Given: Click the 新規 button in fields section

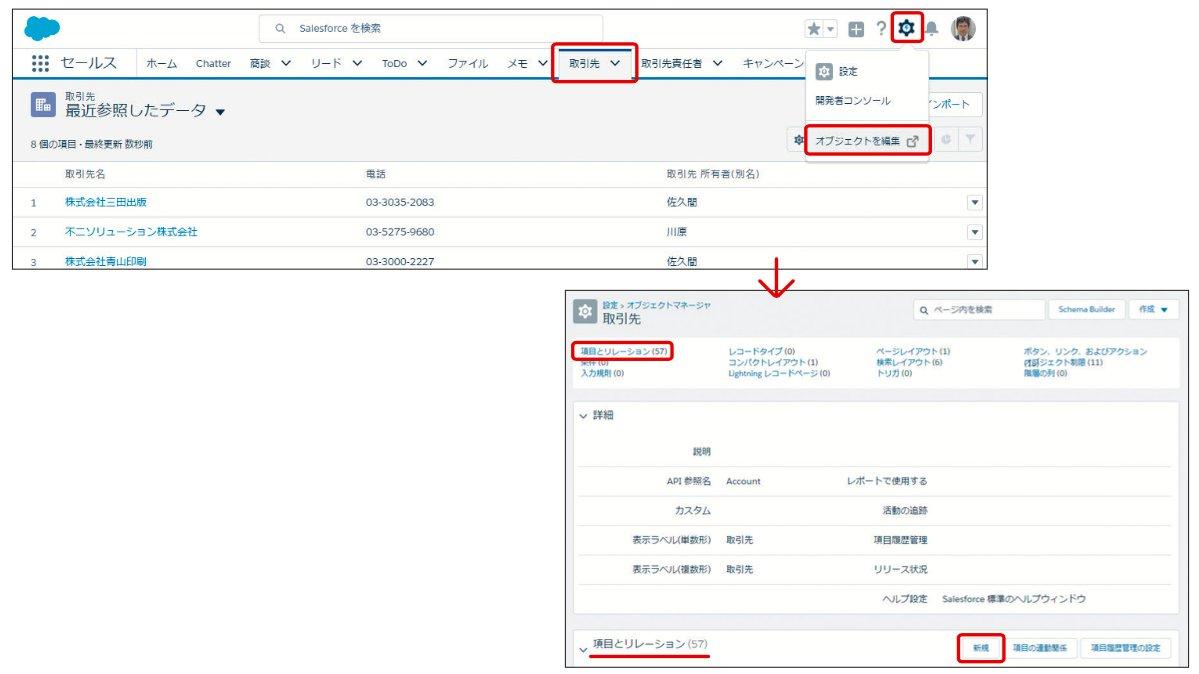Looking at the screenshot, I should [980, 648].
